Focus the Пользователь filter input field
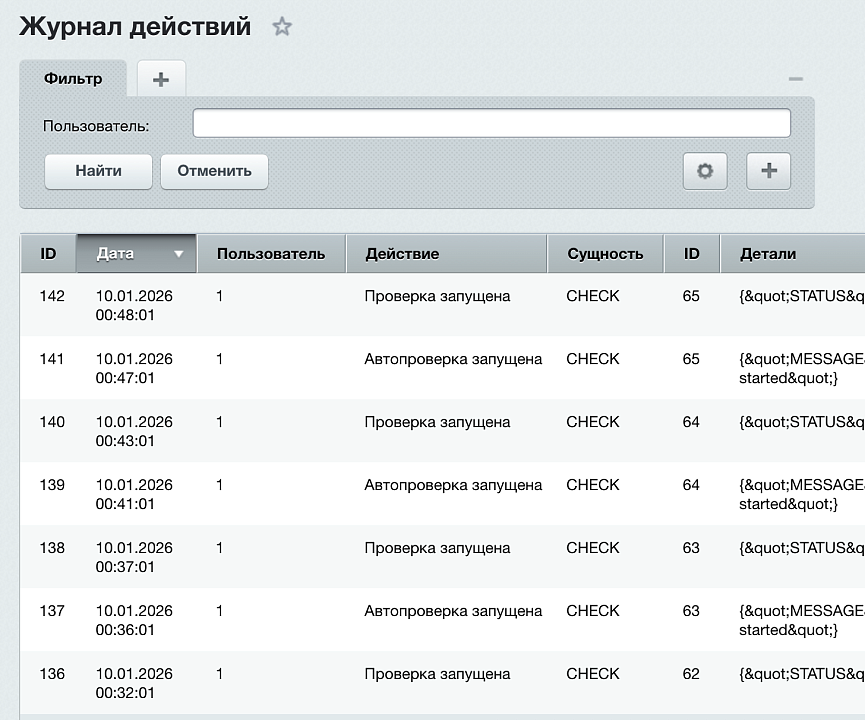Image resolution: width=865 pixels, height=720 pixels. (492, 123)
